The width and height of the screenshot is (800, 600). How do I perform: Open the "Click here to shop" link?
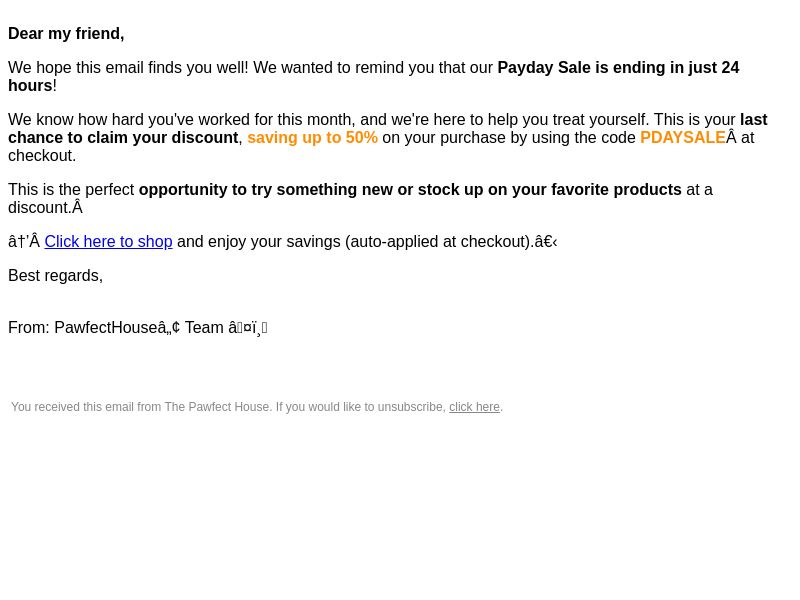pyautogui.click(x=108, y=241)
